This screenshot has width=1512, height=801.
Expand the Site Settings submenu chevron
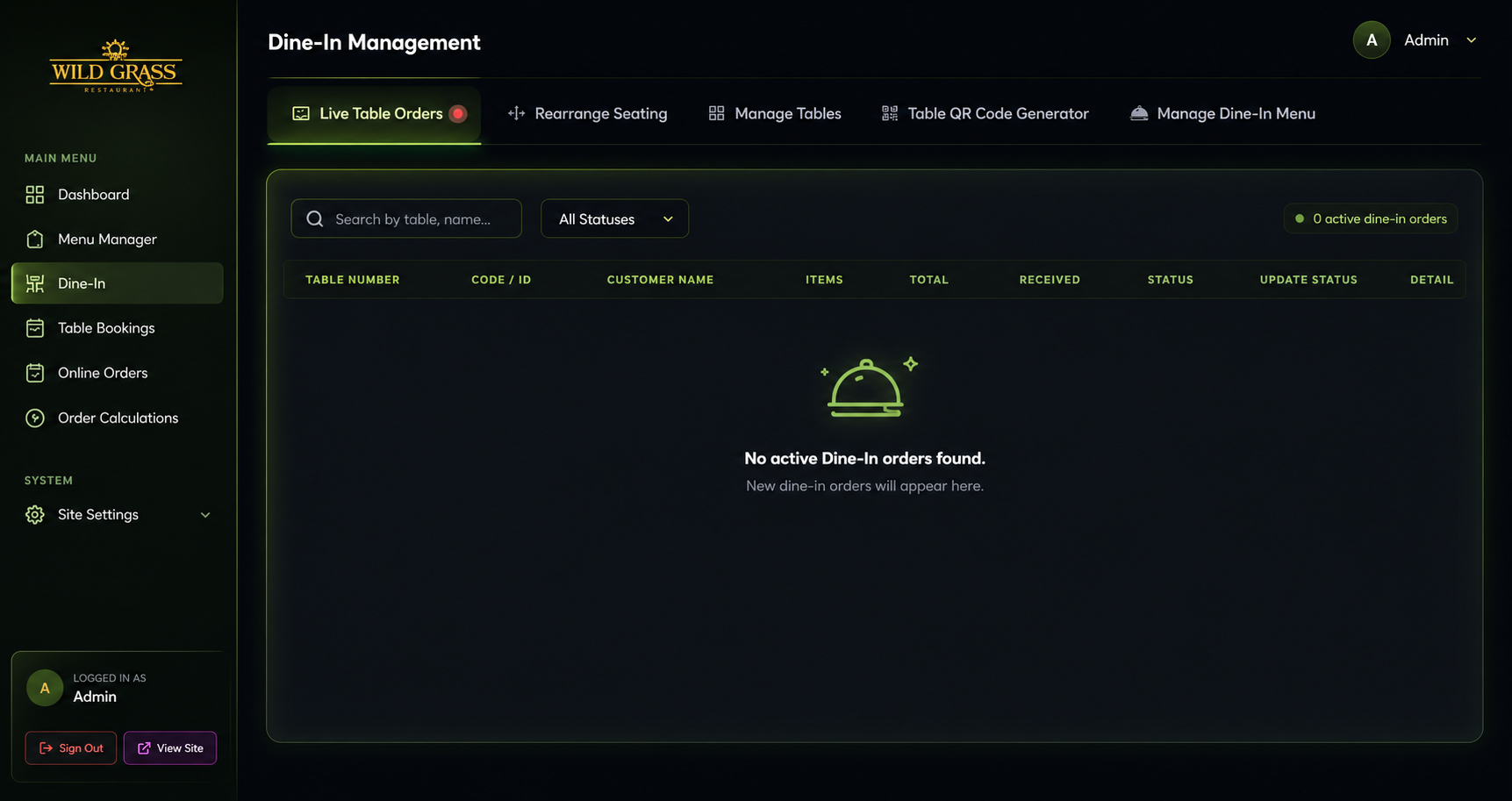(205, 515)
